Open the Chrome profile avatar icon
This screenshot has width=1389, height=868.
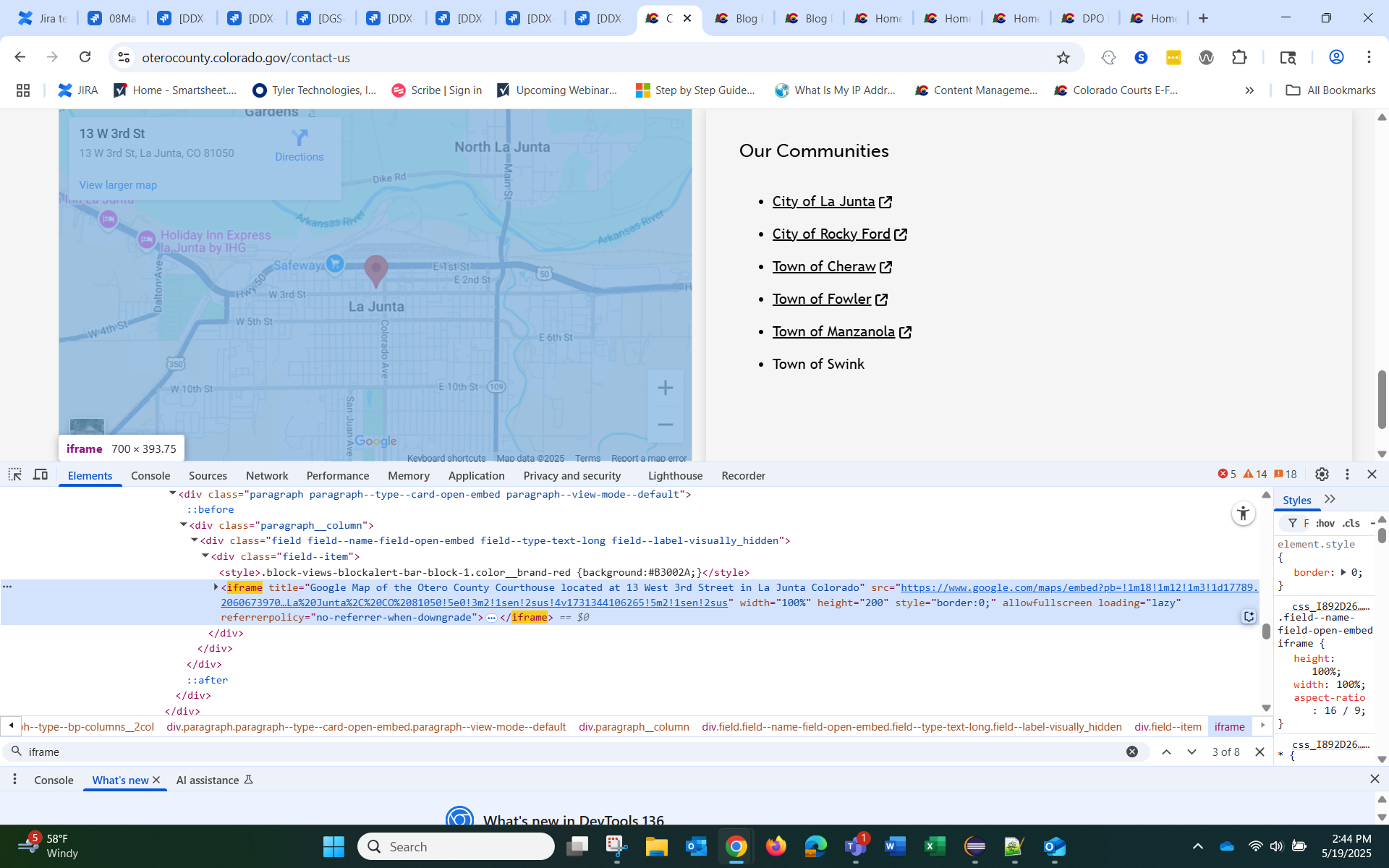1336,57
